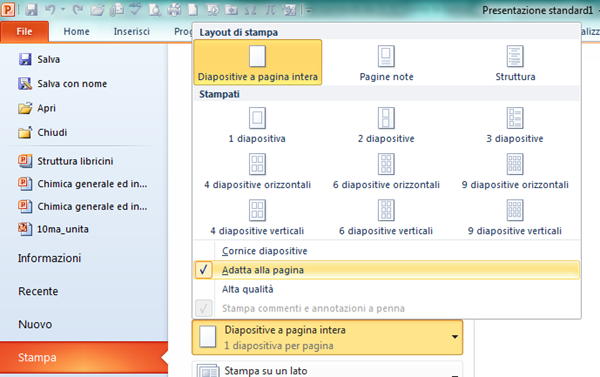
Task: Open the Home ribbon tab
Action: pyautogui.click(x=77, y=31)
